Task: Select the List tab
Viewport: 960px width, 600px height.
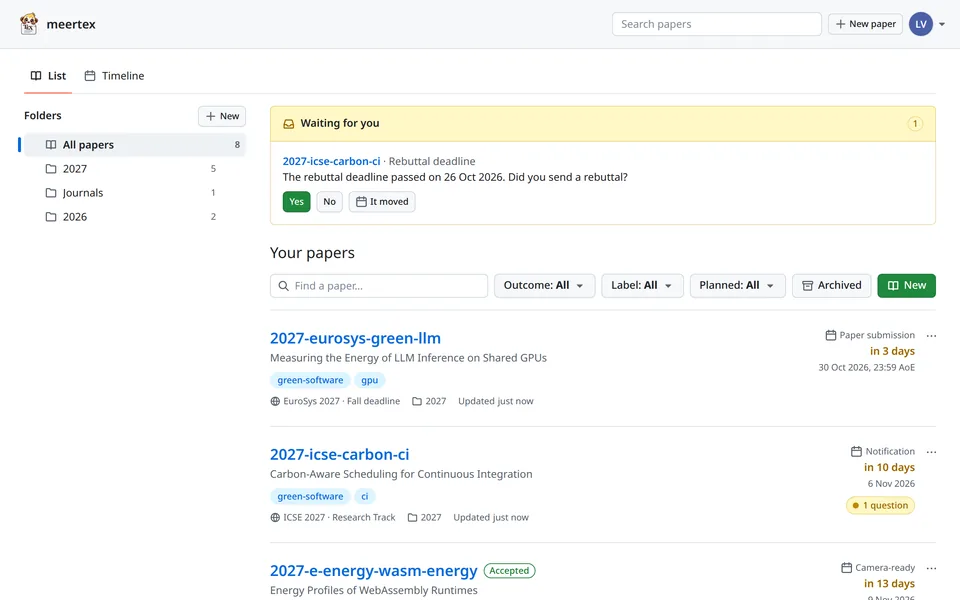Action: 48,76
